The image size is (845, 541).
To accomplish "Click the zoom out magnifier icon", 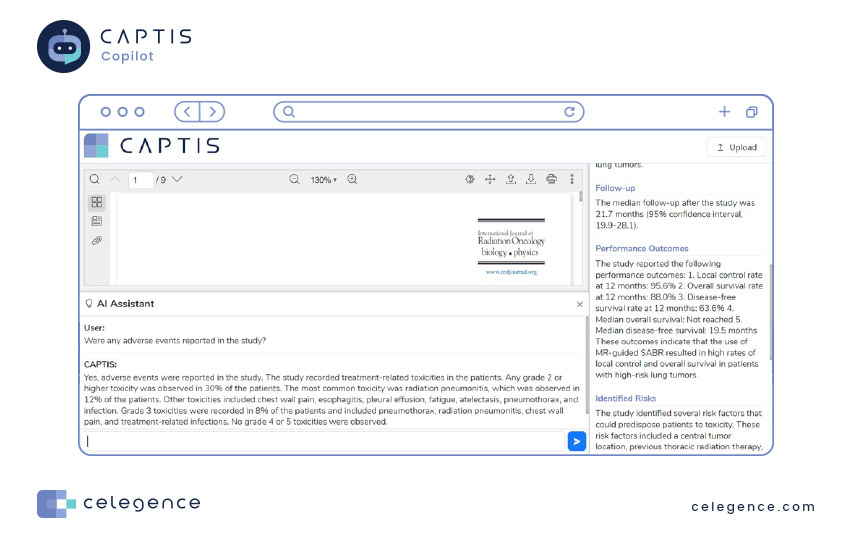I will pyautogui.click(x=294, y=179).
